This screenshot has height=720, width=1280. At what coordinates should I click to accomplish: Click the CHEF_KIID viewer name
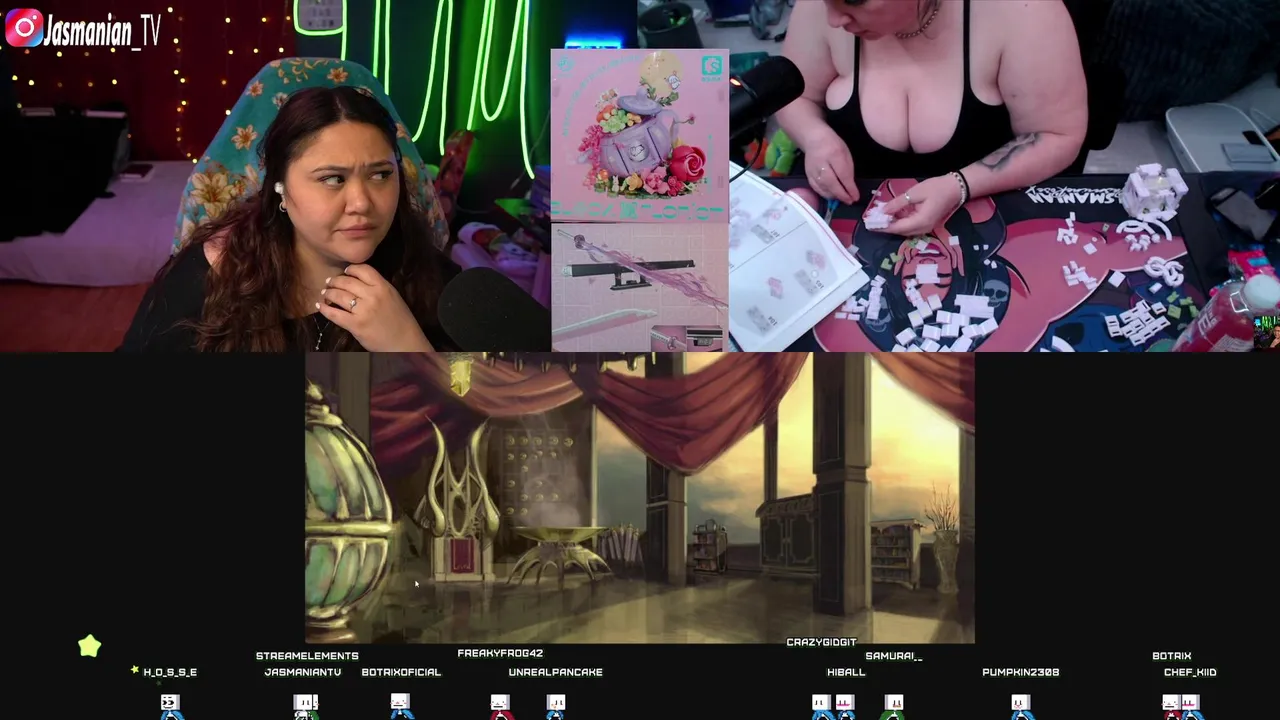[1190, 672]
